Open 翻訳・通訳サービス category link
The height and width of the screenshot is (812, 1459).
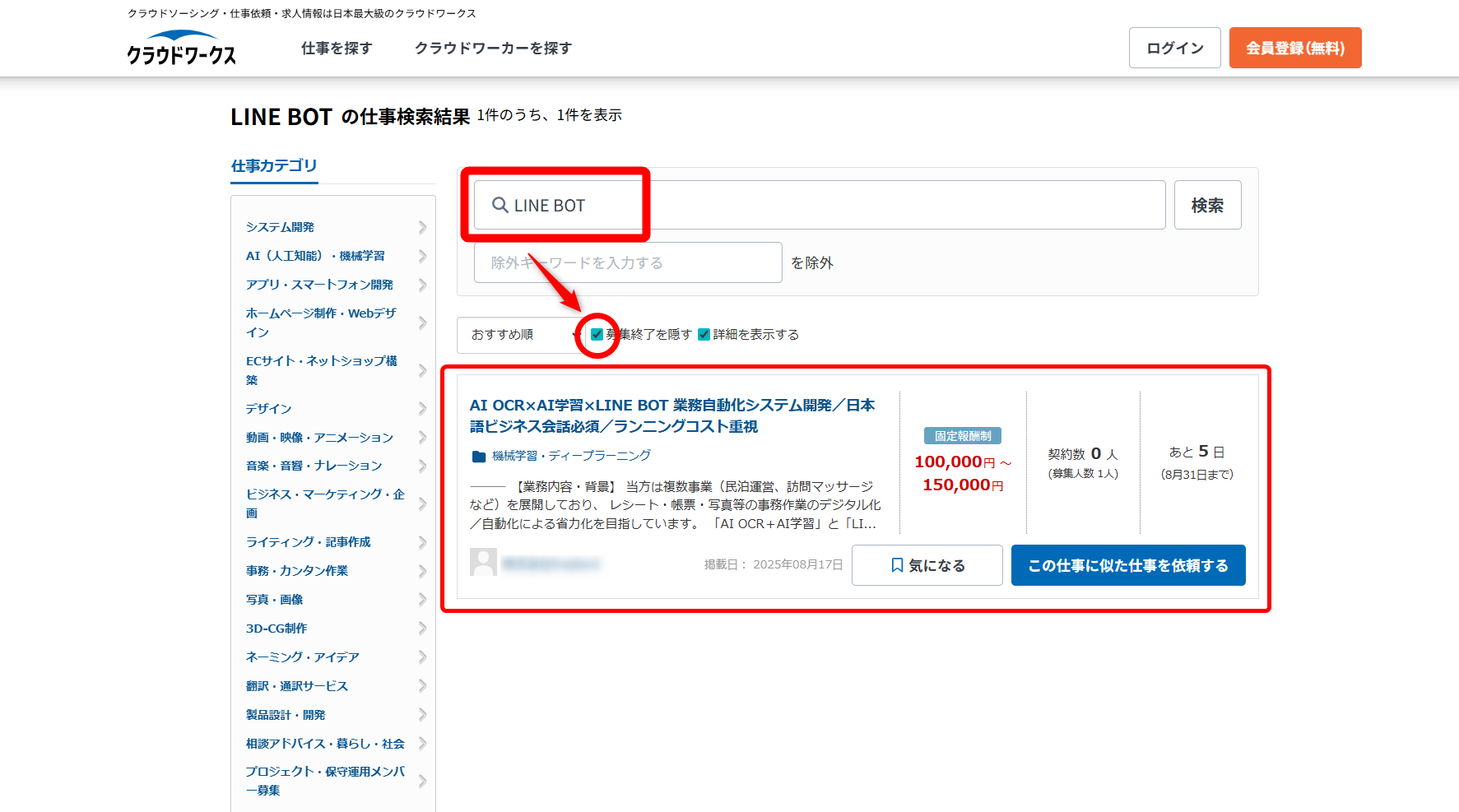296,685
